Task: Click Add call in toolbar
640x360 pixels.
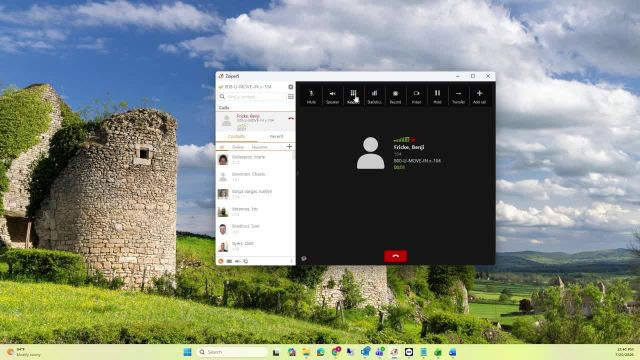Action: click(x=479, y=97)
